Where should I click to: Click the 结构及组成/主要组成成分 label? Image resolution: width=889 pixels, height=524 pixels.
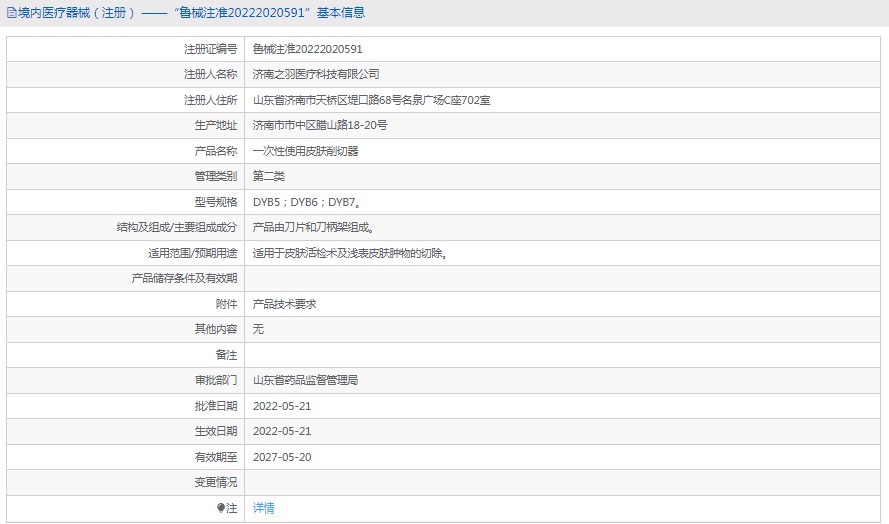(177, 227)
